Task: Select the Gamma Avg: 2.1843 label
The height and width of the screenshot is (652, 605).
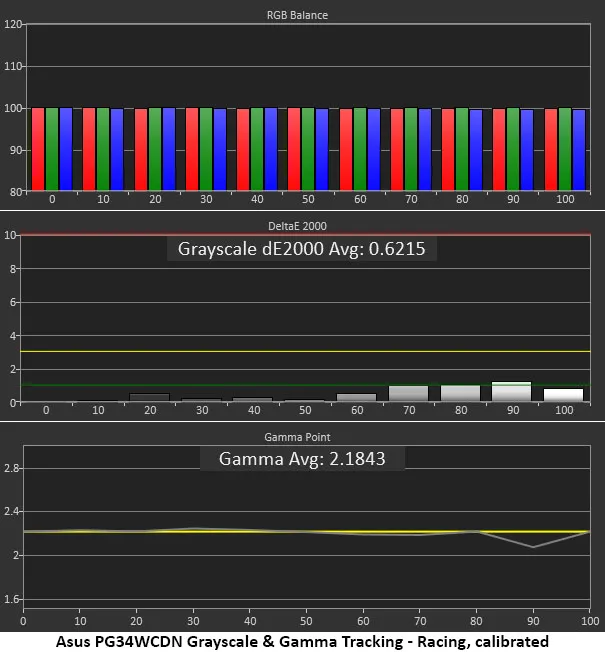Action: click(x=302, y=459)
